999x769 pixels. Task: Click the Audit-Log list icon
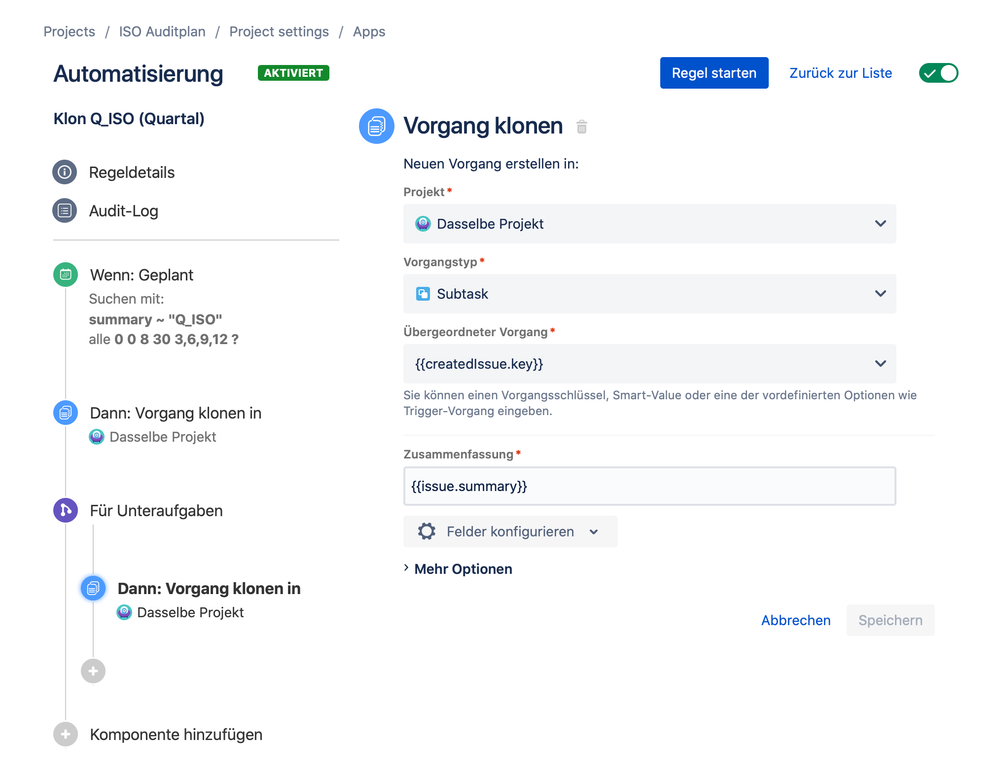click(64, 210)
